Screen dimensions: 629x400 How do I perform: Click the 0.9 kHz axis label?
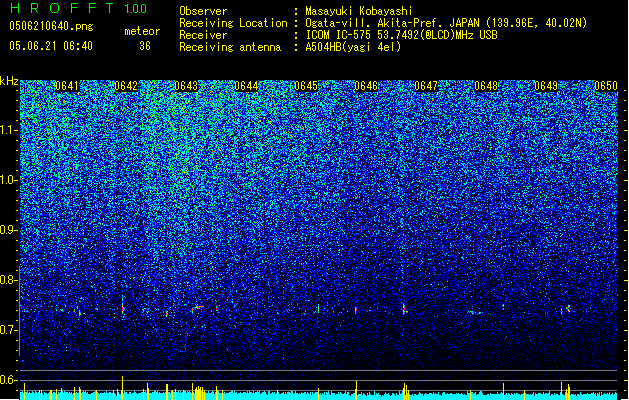pyautogui.click(x=8, y=230)
